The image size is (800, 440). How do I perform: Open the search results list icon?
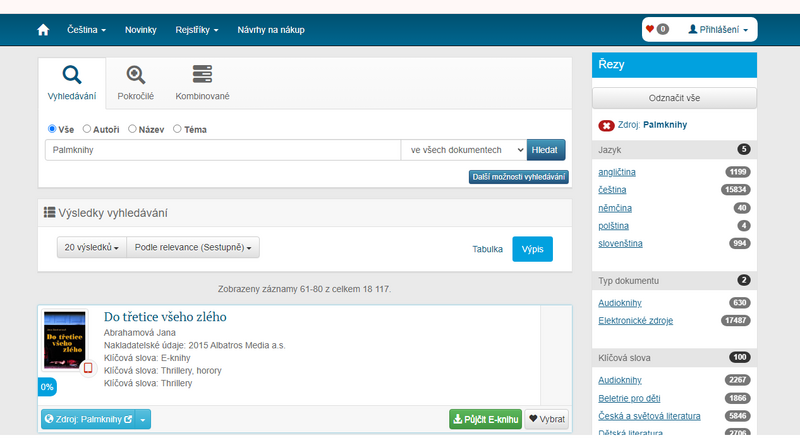[x=49, y=212]
